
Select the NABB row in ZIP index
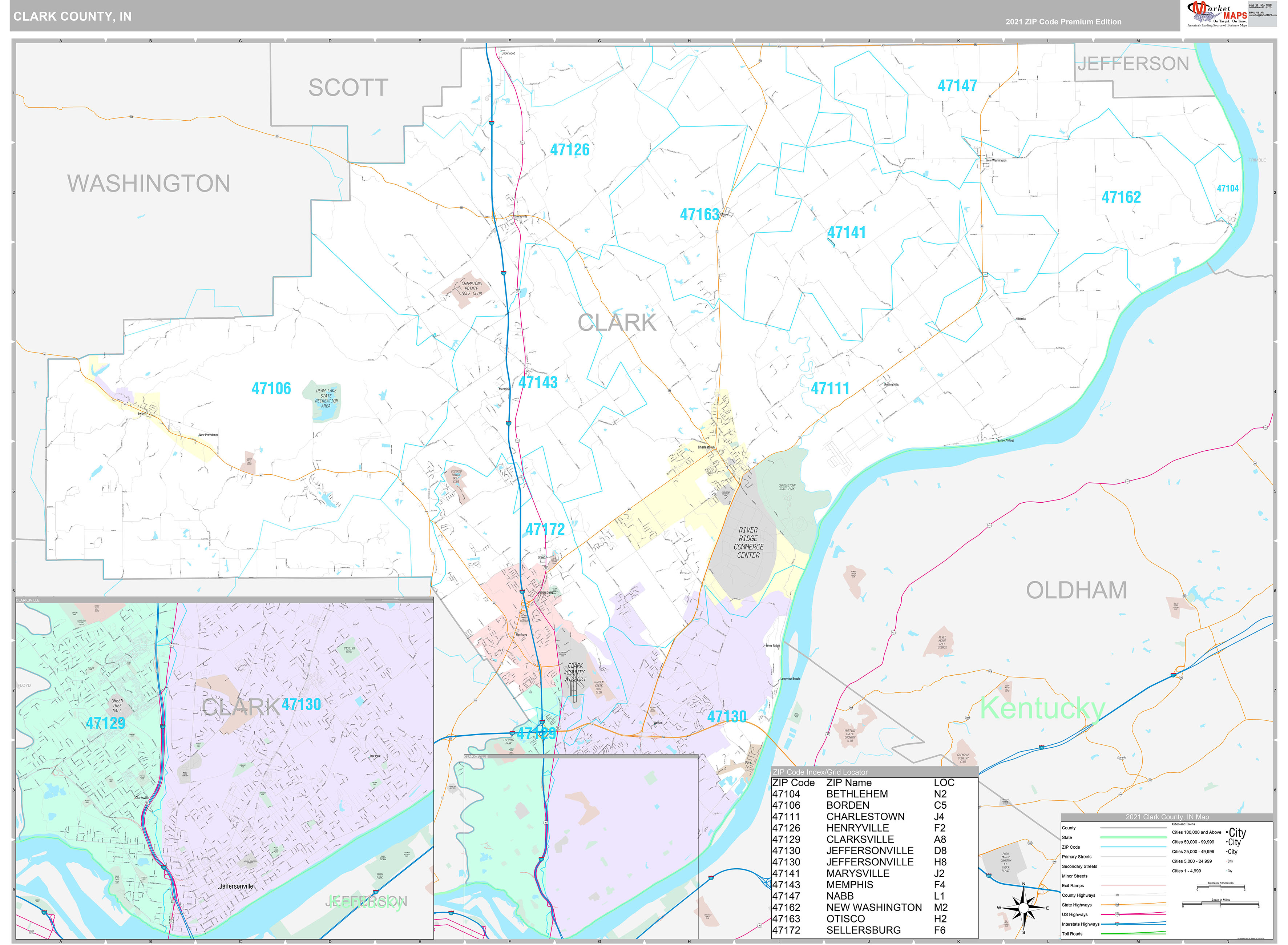[874, 896]
